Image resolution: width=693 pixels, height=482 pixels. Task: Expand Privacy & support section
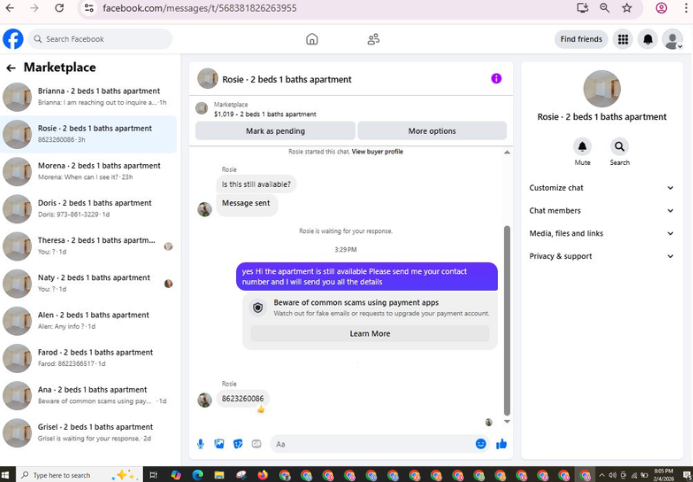602,256
